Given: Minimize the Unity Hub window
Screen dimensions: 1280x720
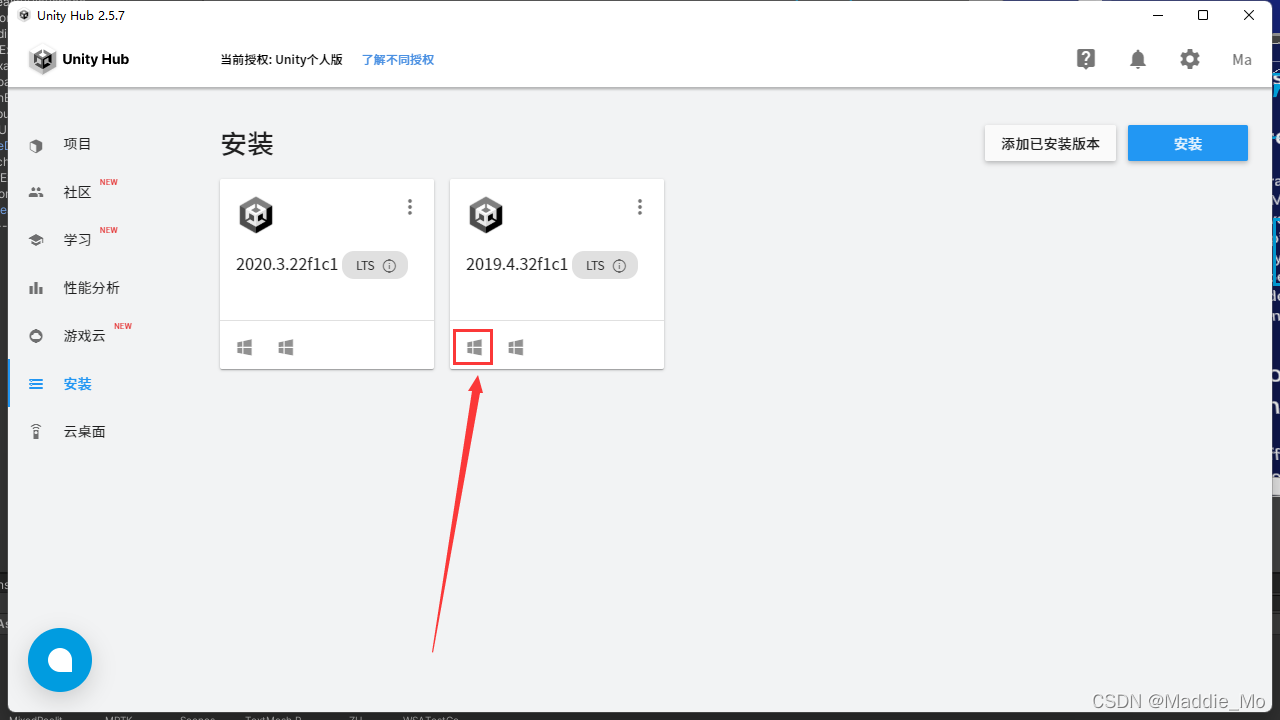Looking at the screenshot, I should [x=1157, y=15].
